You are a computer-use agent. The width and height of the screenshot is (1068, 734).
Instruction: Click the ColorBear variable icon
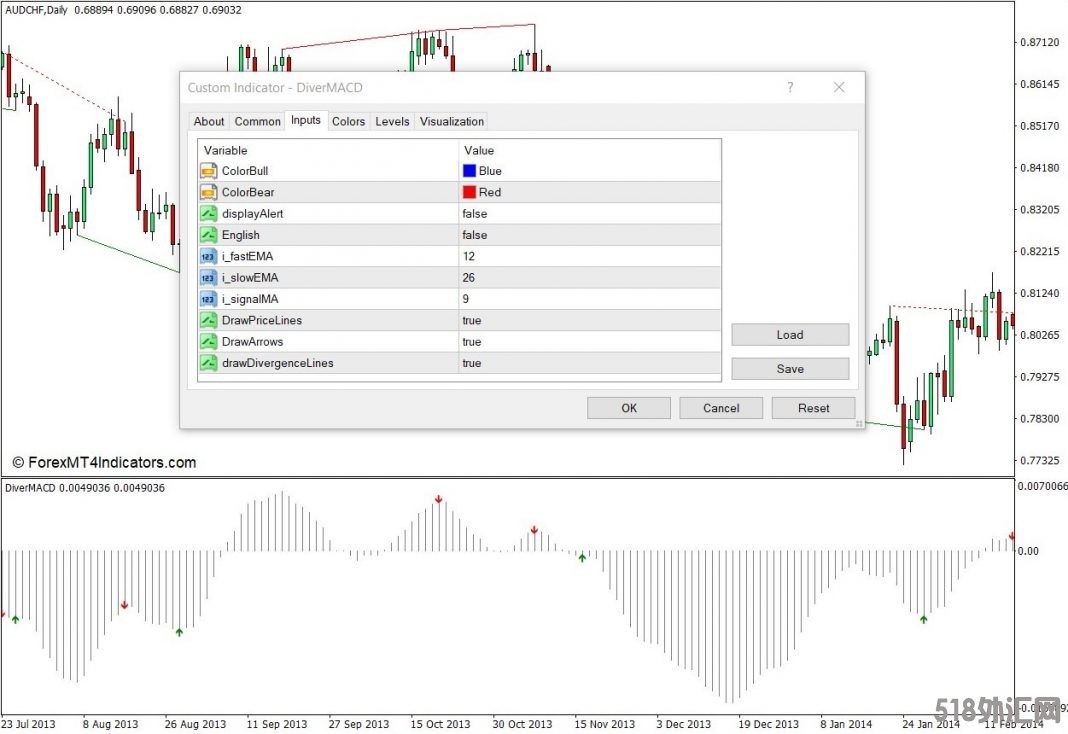pos(208,192)
